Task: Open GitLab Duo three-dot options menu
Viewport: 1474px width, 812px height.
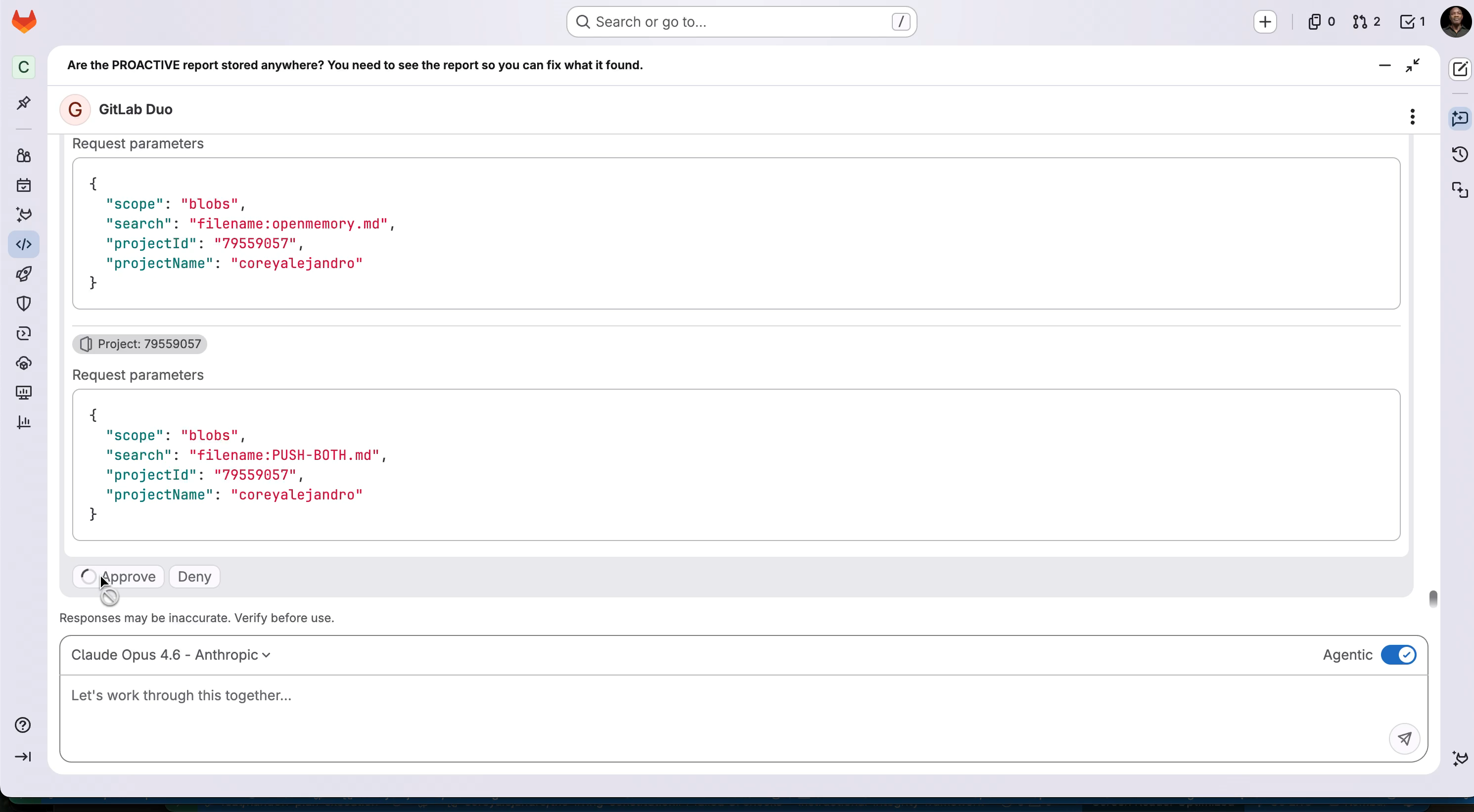Action: [1412, 117]
